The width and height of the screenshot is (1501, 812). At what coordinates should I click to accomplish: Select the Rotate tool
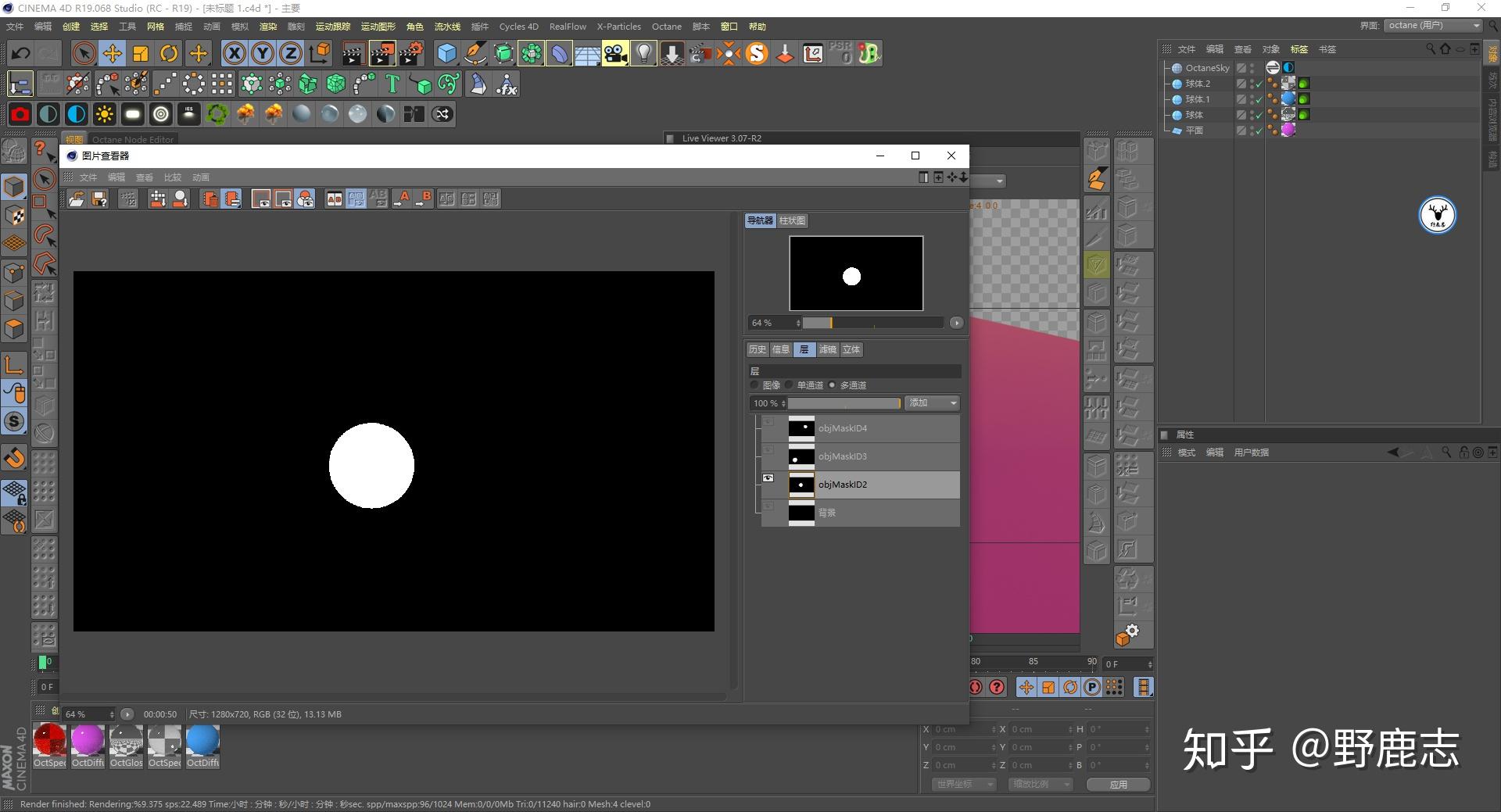click(169, 53)
